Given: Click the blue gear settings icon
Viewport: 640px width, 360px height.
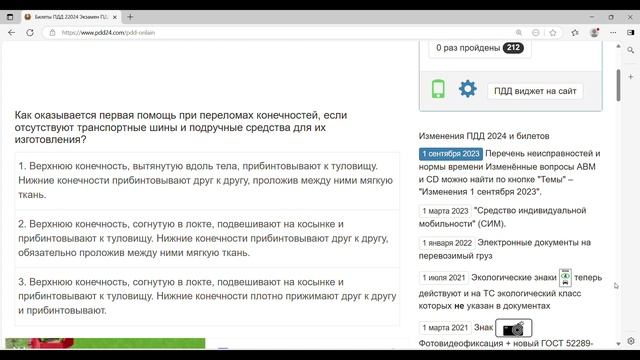Looking at the screenshot, I should (x=468, y=89).
